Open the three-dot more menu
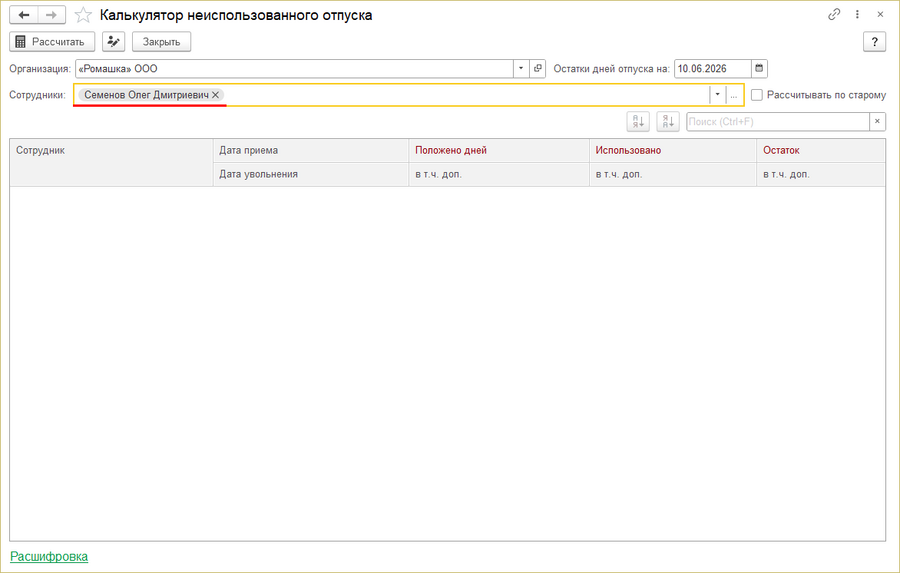900x573 pixels. tap(857, 14)
